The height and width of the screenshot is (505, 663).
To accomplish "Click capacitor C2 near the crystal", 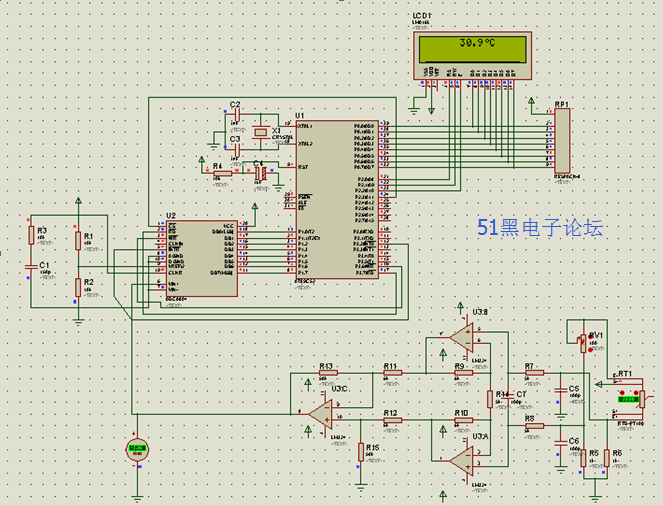I will pyautogui.click(x=236, y=117).
